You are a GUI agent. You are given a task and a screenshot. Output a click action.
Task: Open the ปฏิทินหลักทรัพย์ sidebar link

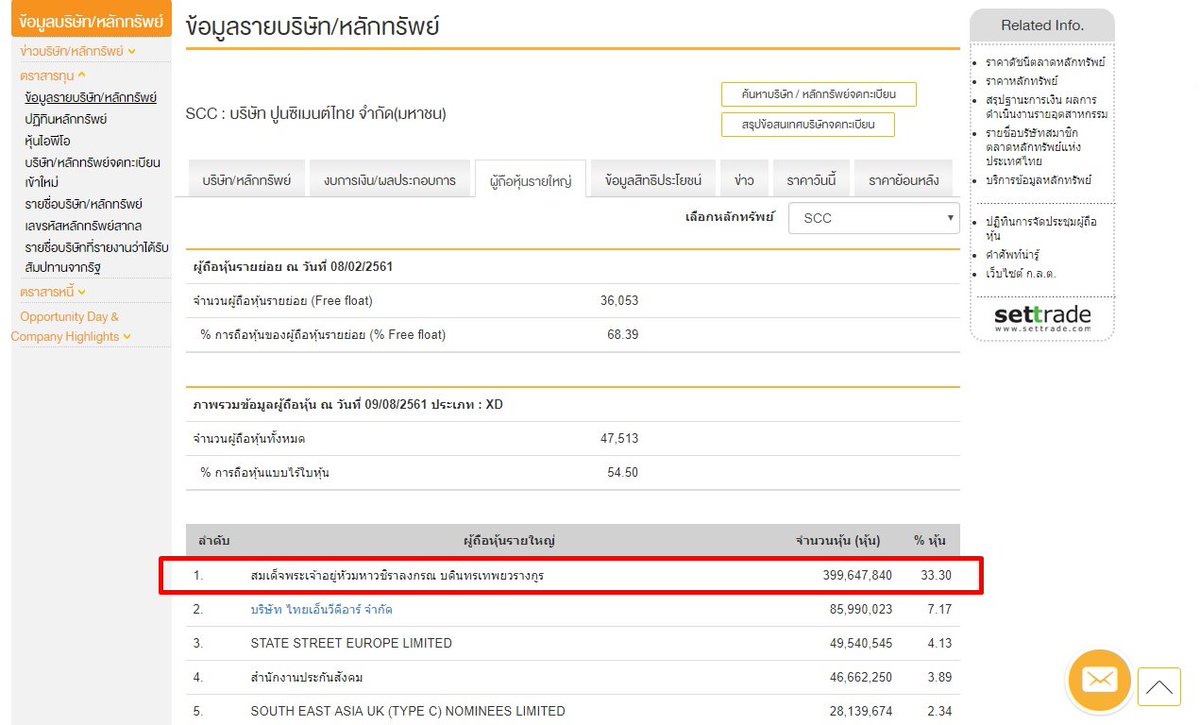(66, 119)
